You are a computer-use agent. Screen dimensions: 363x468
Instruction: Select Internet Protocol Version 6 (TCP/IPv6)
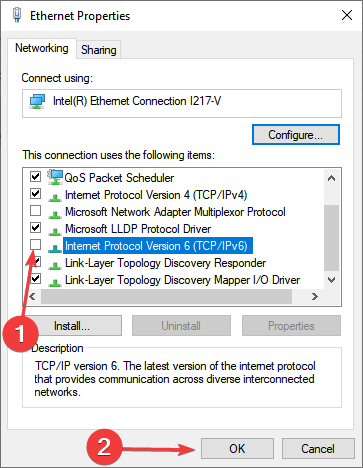pyautogui.click(x=158, y=246)
